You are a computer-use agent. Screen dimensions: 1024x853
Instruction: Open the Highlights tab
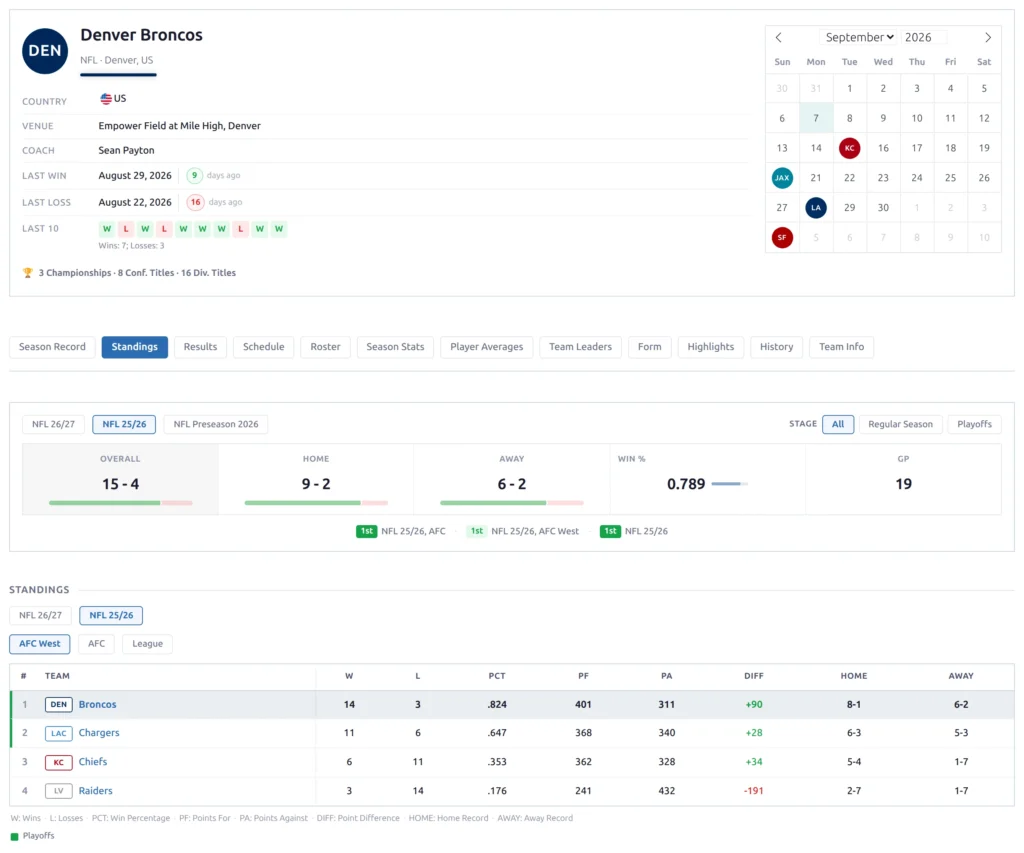711,347
